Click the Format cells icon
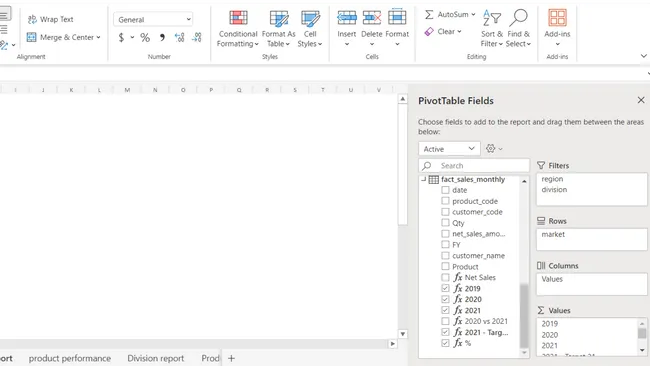 tap(397, 17)
